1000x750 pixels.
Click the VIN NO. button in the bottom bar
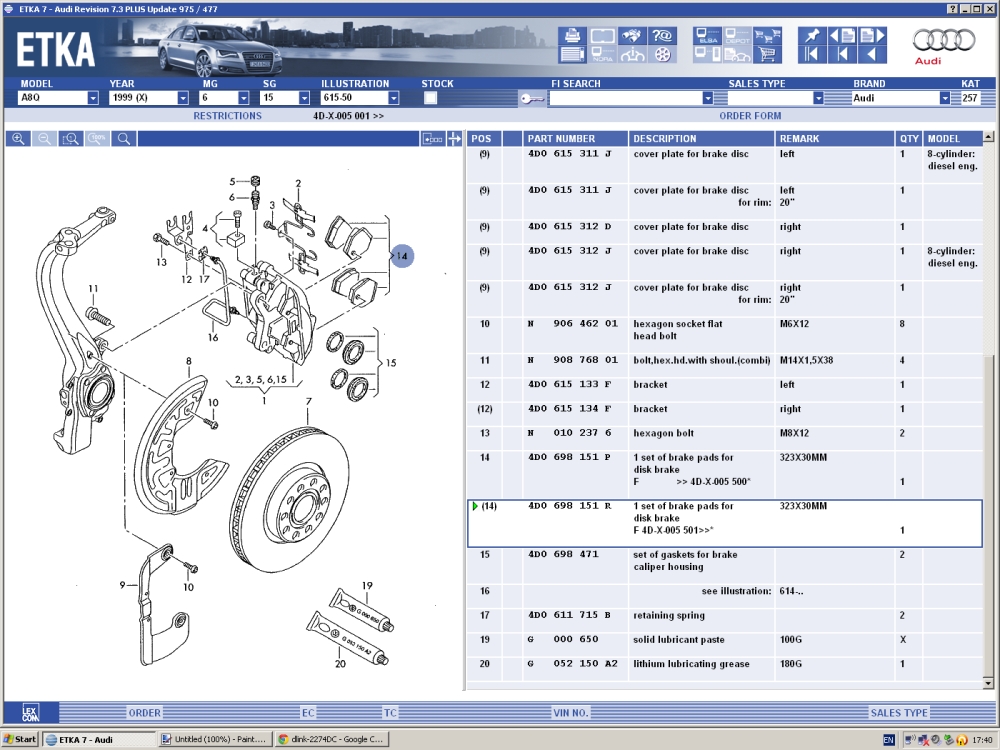pyautogui.click(x=571, y=713)
